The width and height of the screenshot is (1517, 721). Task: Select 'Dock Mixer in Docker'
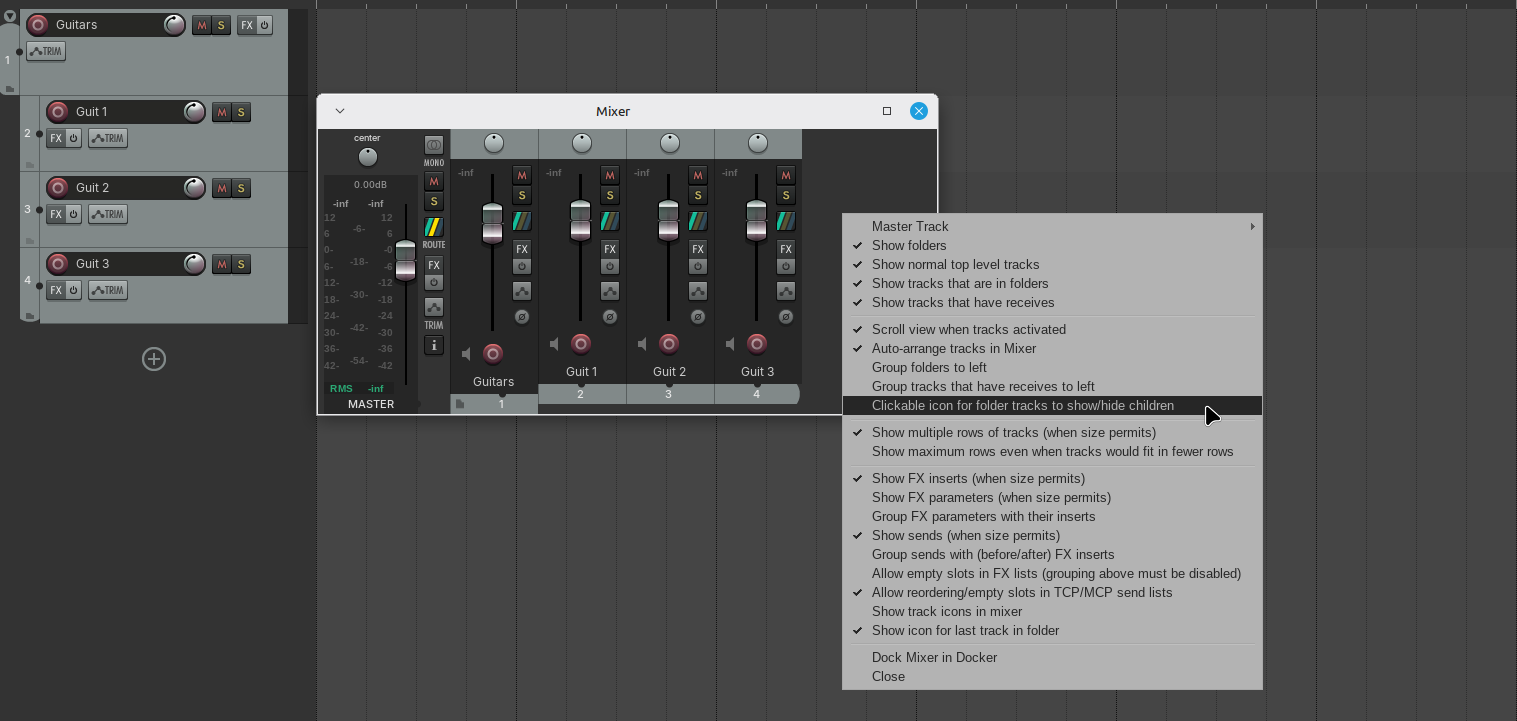click(1052, 657)
